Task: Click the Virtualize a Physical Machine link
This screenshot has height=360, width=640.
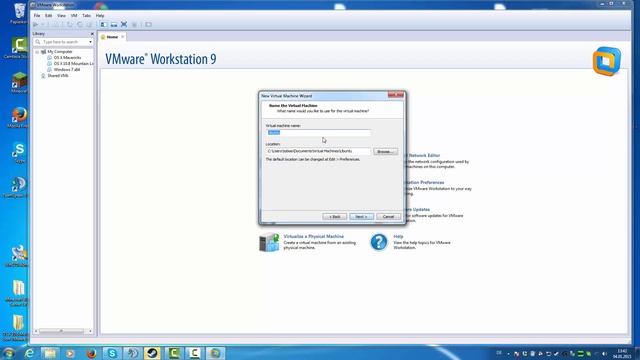Action: (x=313, y=236)
